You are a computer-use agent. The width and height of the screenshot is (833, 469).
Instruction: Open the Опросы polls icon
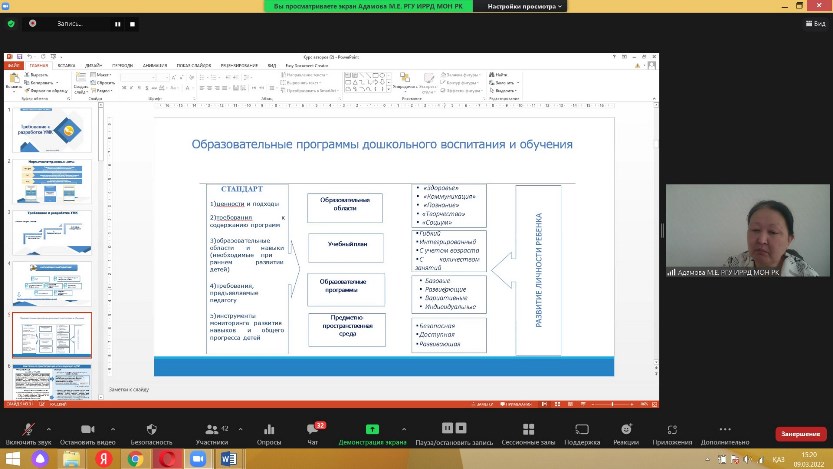click(269, 430)
